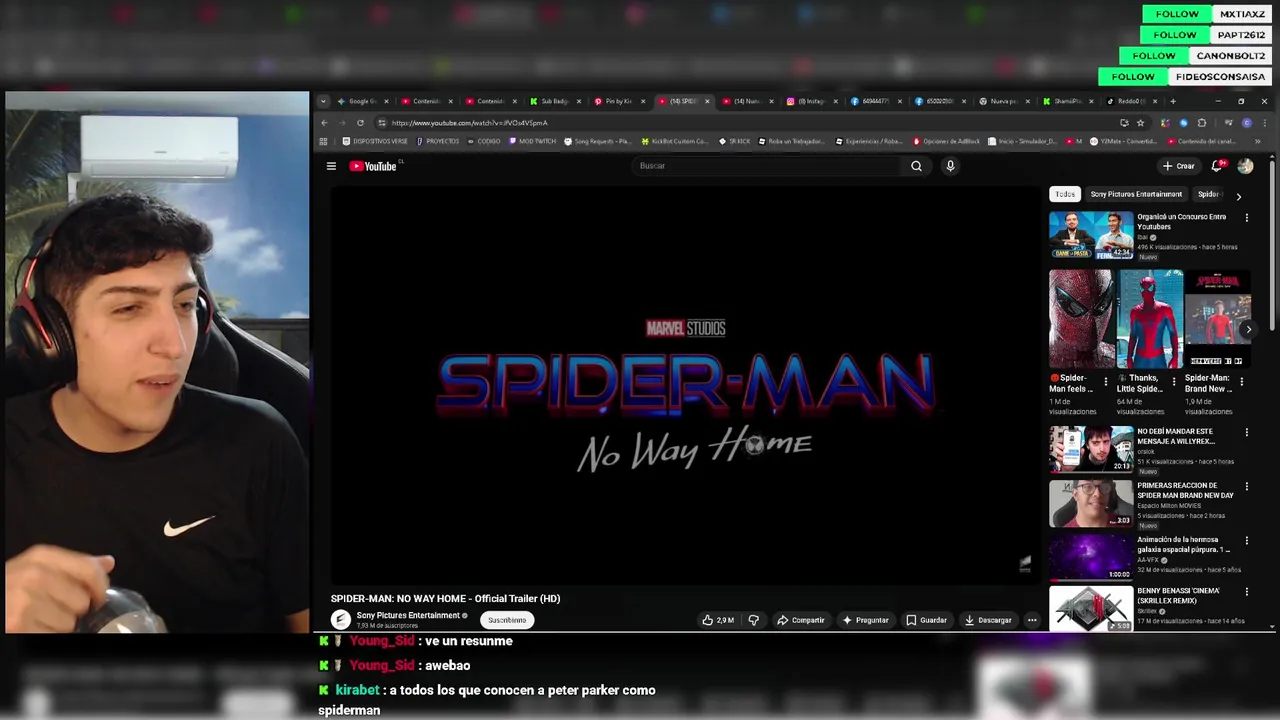Open the YouTube account avatar menu
The height and width of the screenshot is (720, 1280).
pos(1245,166)
